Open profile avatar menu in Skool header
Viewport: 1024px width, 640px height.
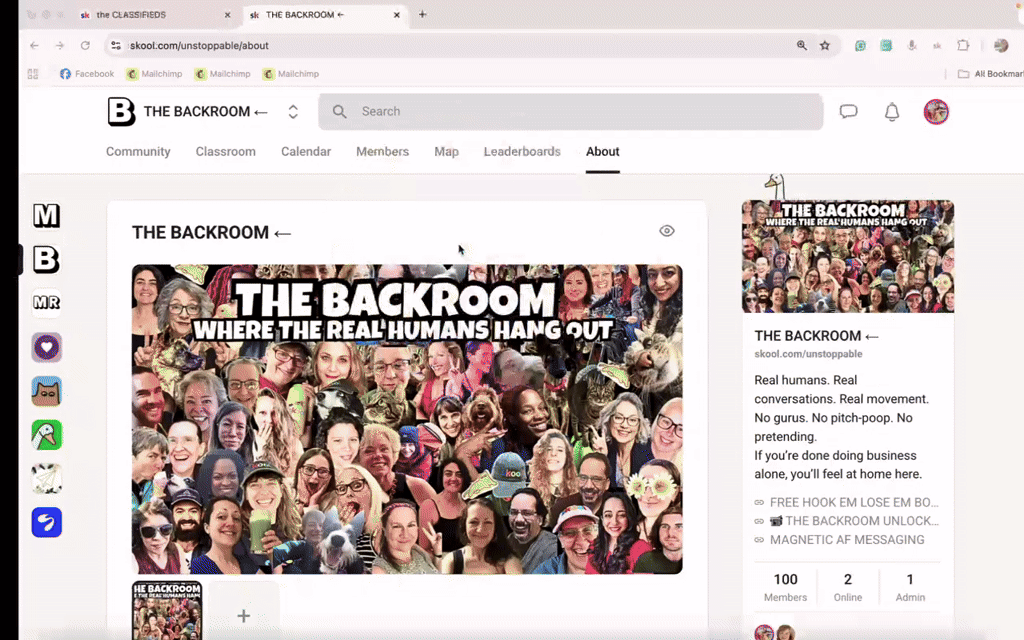(936, 112)
